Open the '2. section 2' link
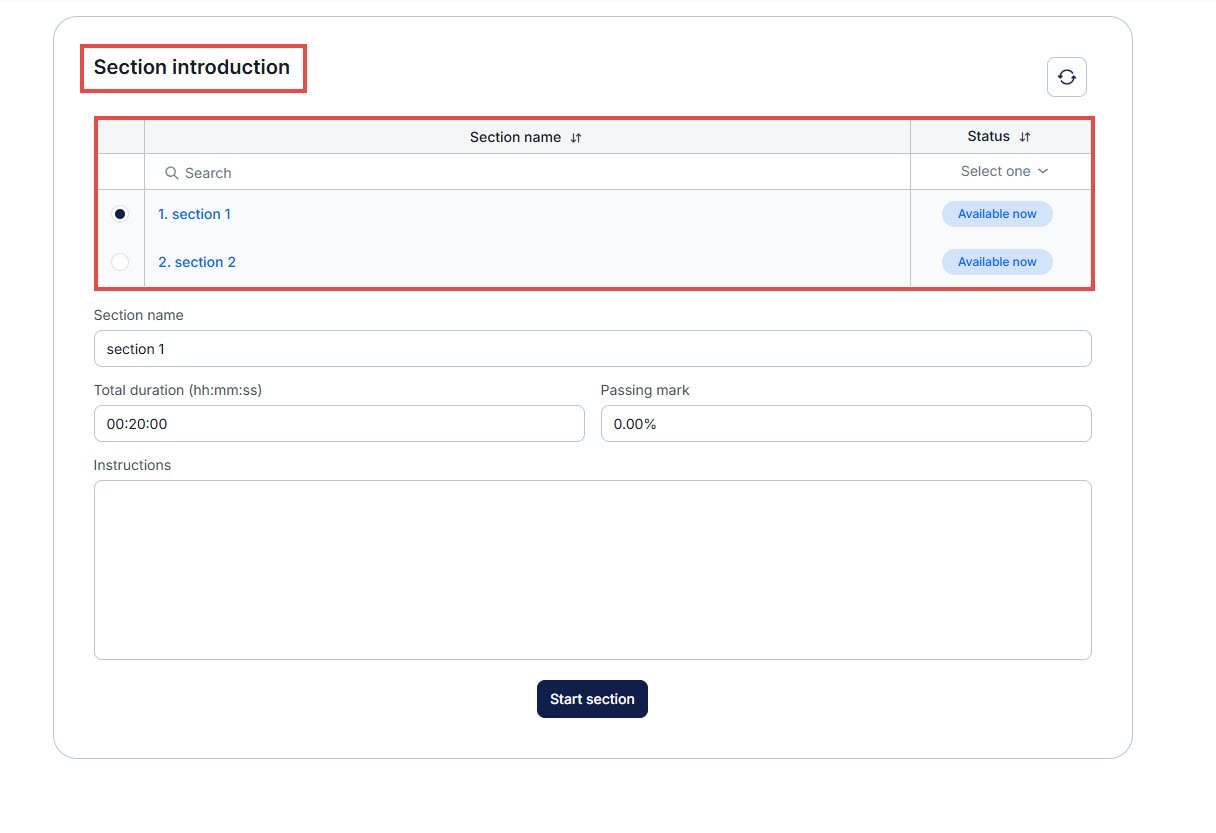This screenshot has height=833, width=1216. [197, 262]
